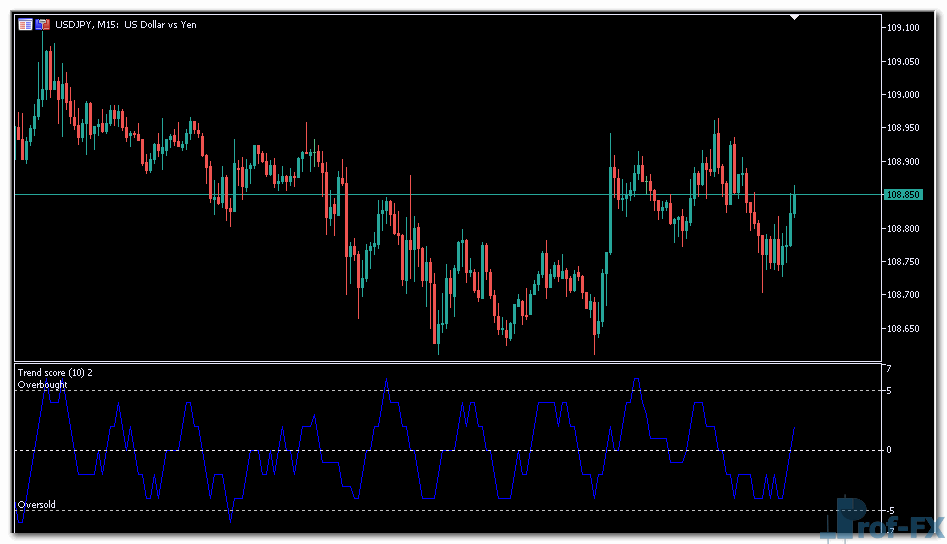Click the 0 value on indicator scale

[888, 450]
